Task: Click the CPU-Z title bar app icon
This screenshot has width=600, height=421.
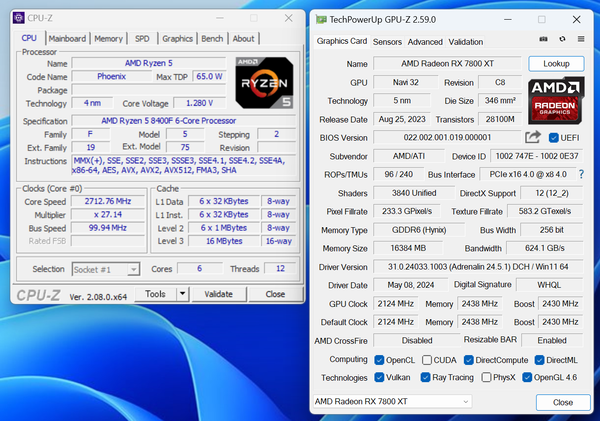Action: 18,18
